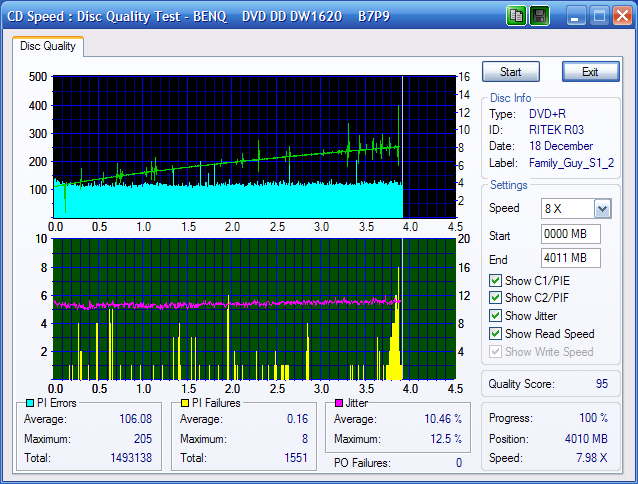The width and height of the screenshot is (638, 484).
Task: Open the Speed dropdown arrow
Action: pyautogui.click(x=603, y=209)
